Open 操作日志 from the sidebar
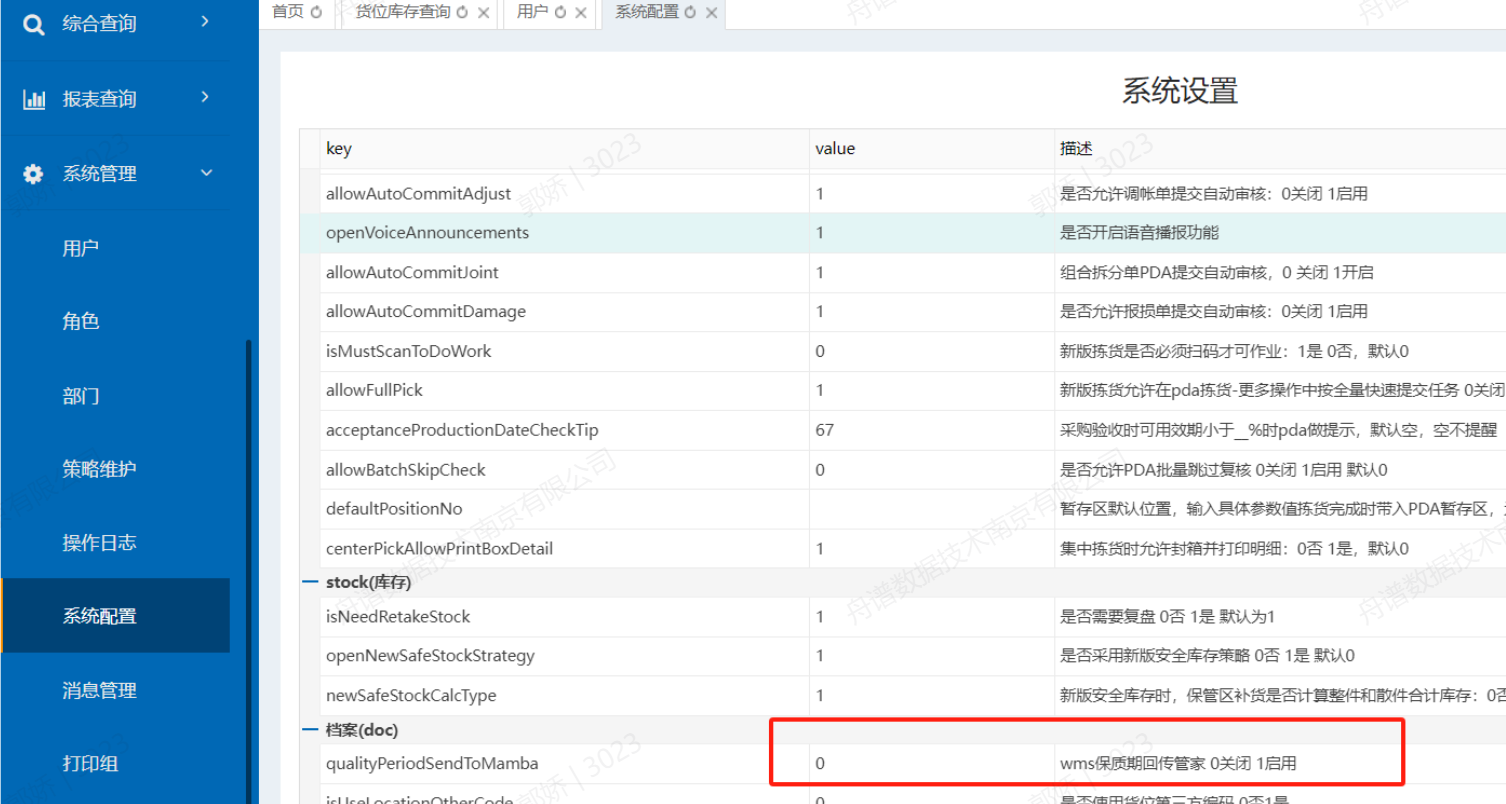Screen dimensions: 1506x804 (x=99, y=543)
